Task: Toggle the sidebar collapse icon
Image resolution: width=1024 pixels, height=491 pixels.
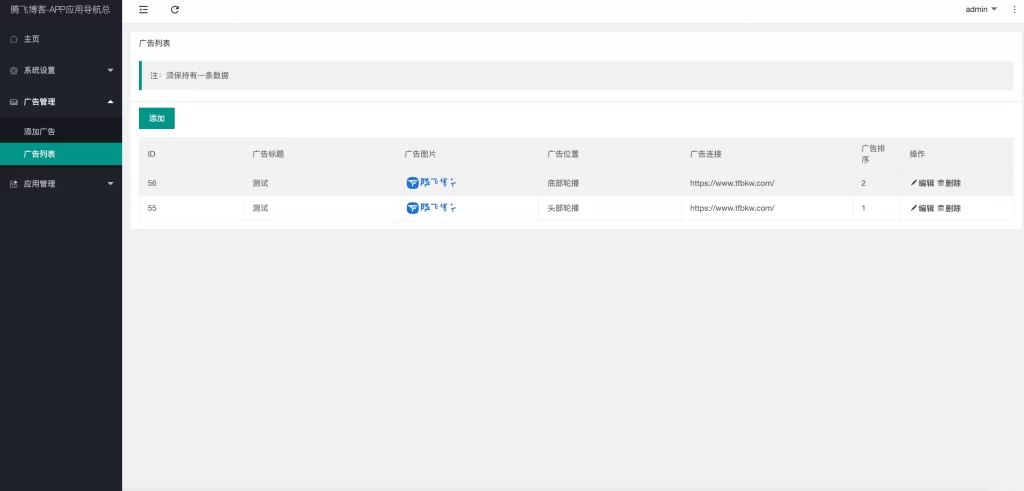Action: (x=144, y=9)
